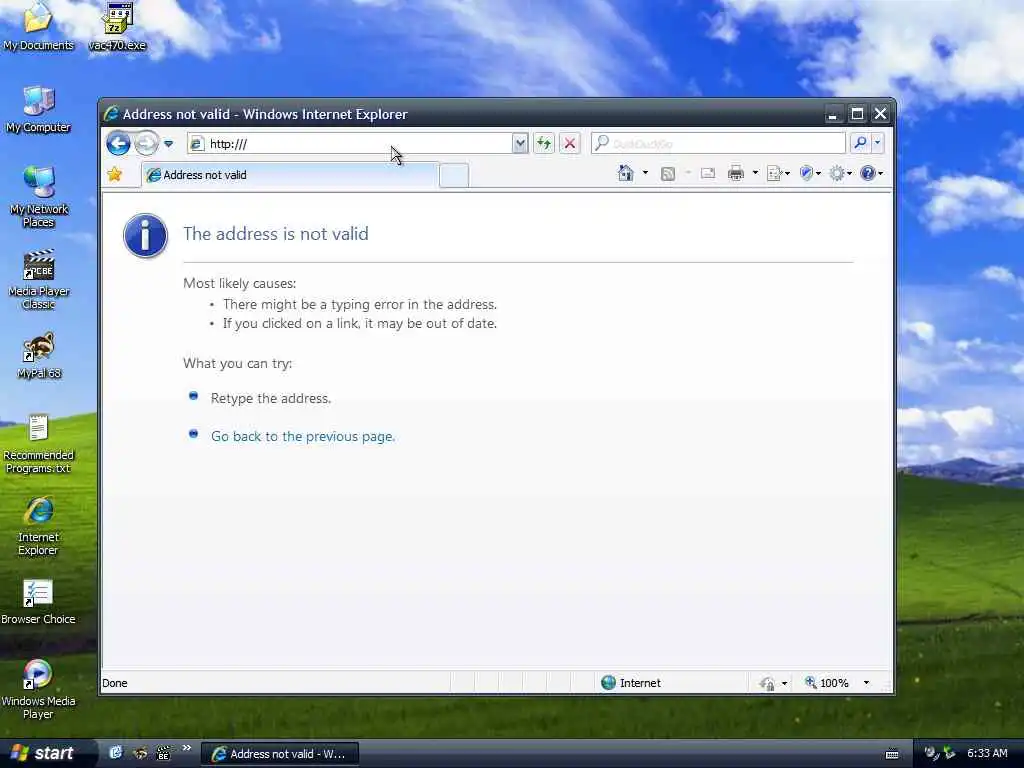Click the Protected mode lock icon in status bar

[767, 683]
